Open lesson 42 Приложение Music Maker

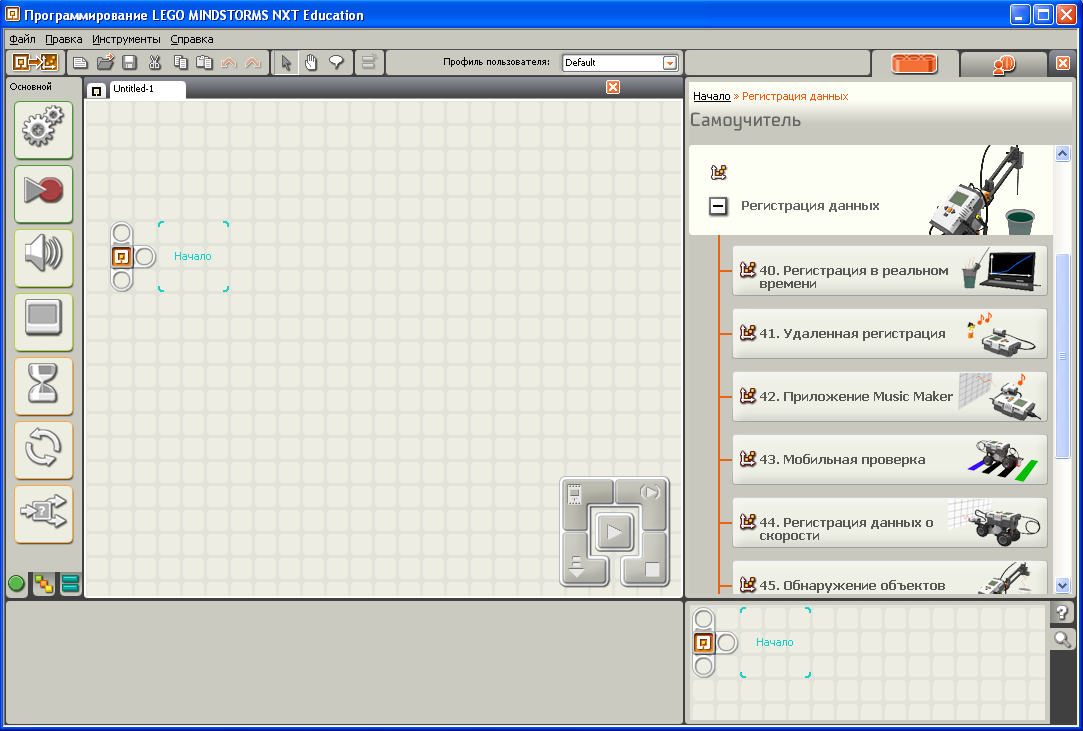pos(890,397)
